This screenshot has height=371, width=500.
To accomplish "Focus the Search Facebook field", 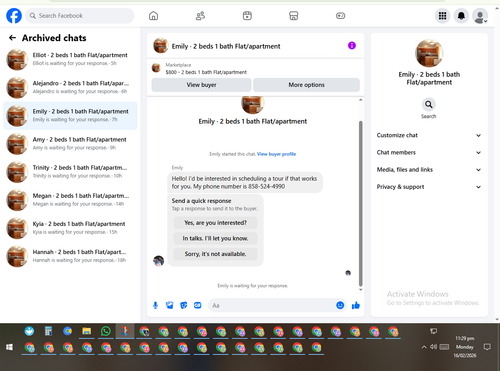I will tap(80, 16).
